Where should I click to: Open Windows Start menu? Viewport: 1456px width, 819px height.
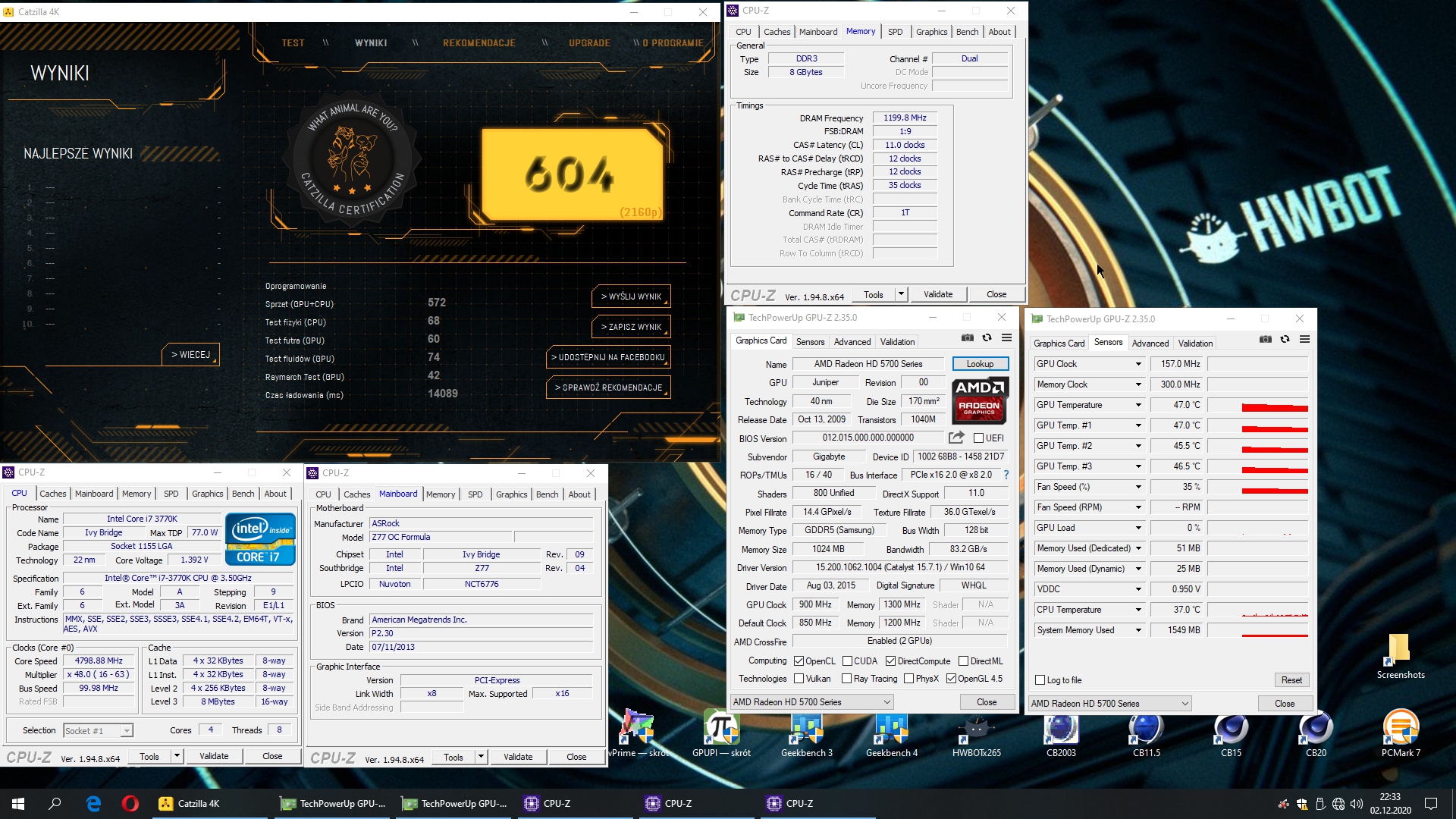pos(18,804)
